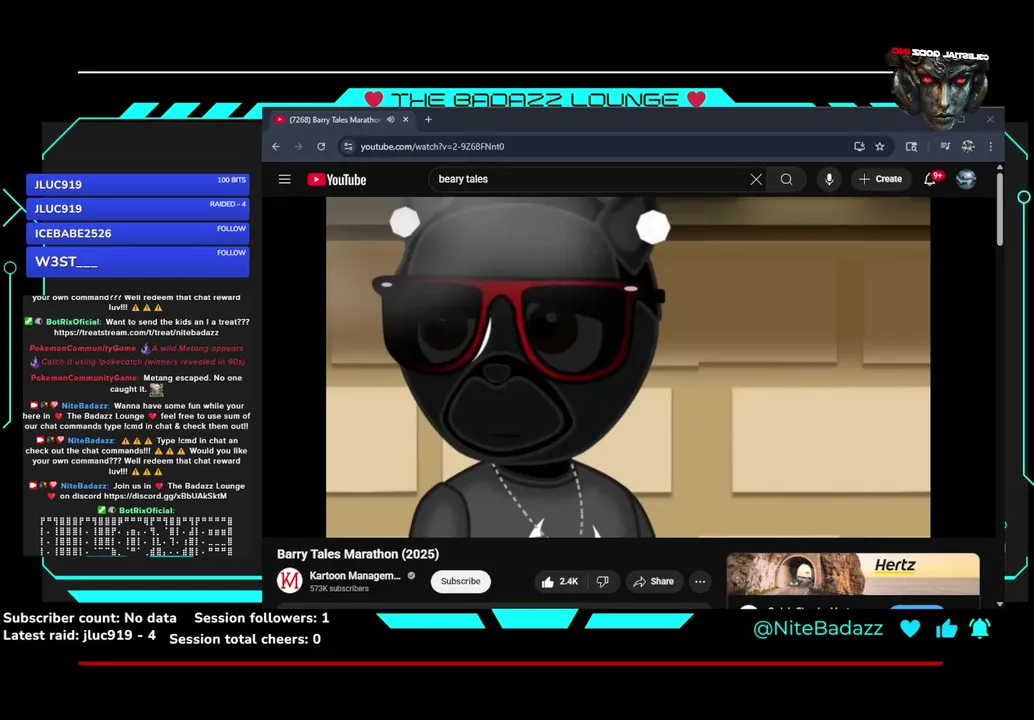
Task: Open site information icon in address bar
Action: coord(348,146)
